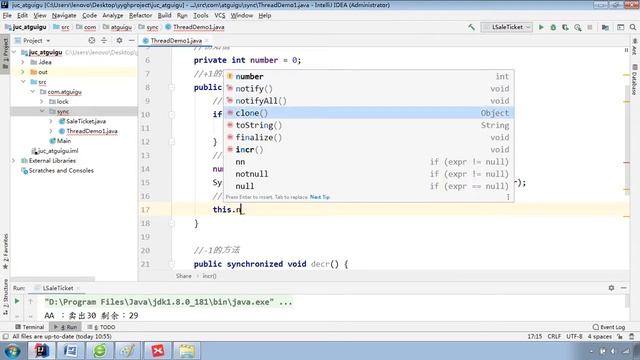Viewport: 640px width, 360px height.
Task: Open the file explorer taskbar icon
Action: pyautogui.click(x=187, y=350)
